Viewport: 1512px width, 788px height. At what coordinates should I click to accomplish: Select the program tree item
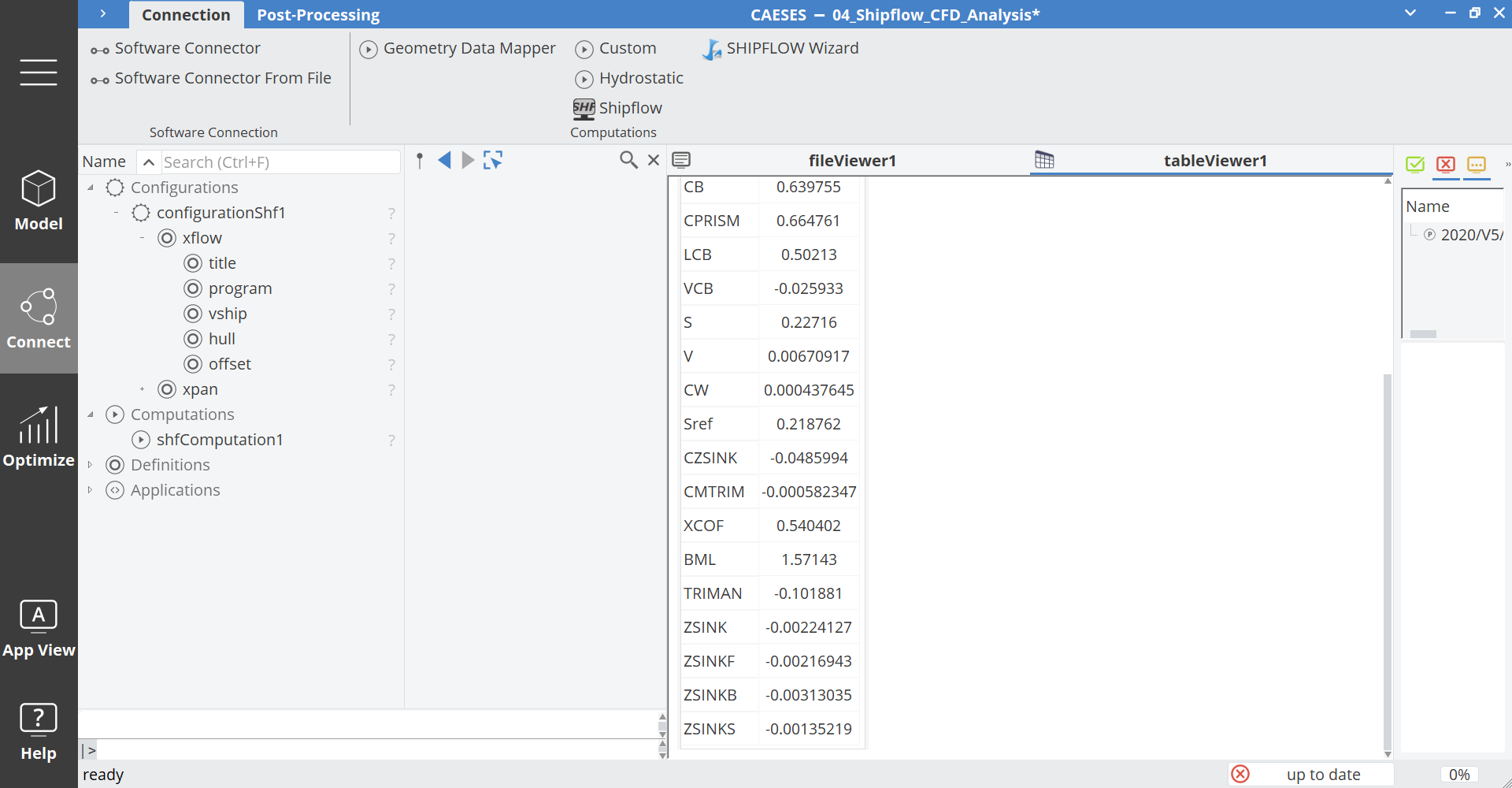point(240,288)
